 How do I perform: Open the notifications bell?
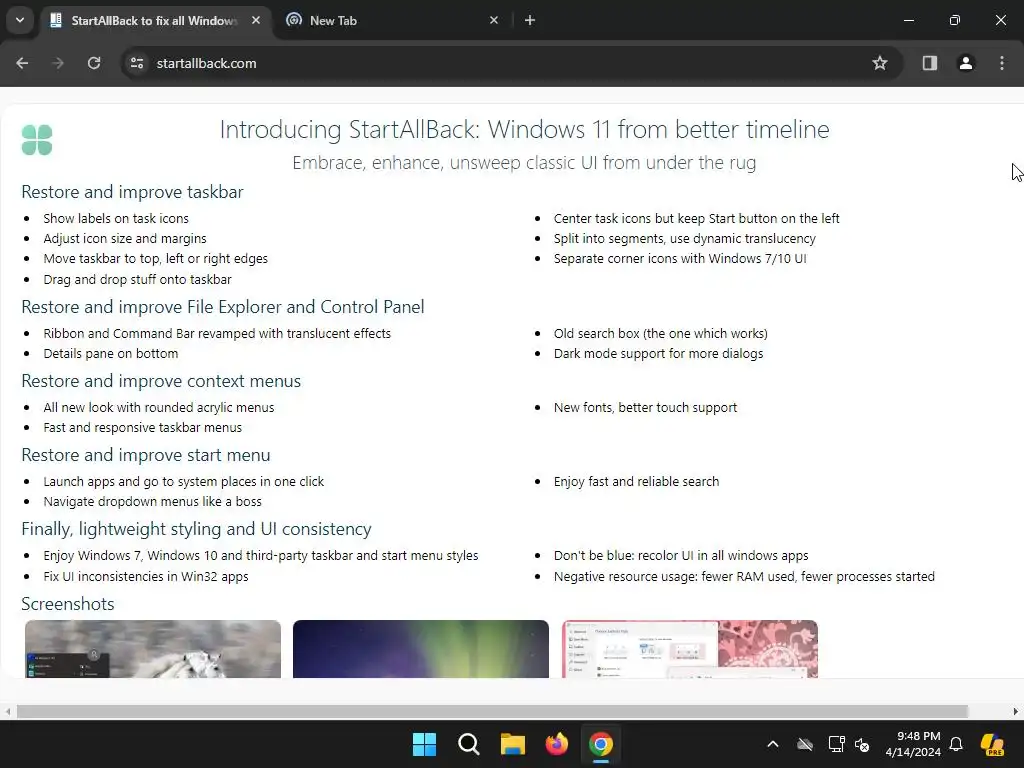(x=956, y=744)
